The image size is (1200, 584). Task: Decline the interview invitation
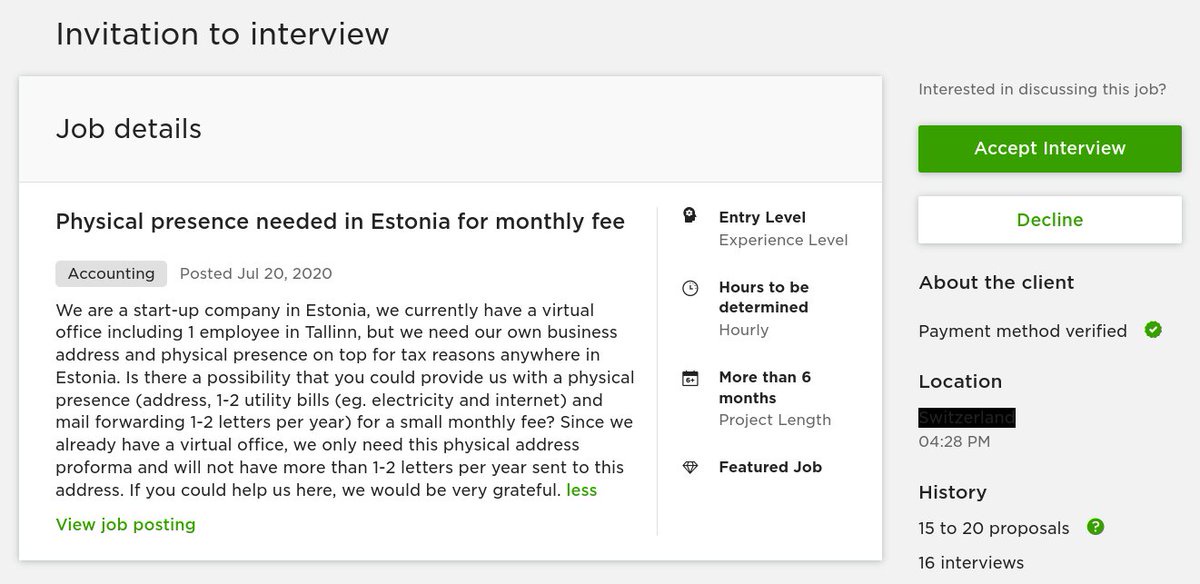pyautogui.click(x=1049, y=220)
